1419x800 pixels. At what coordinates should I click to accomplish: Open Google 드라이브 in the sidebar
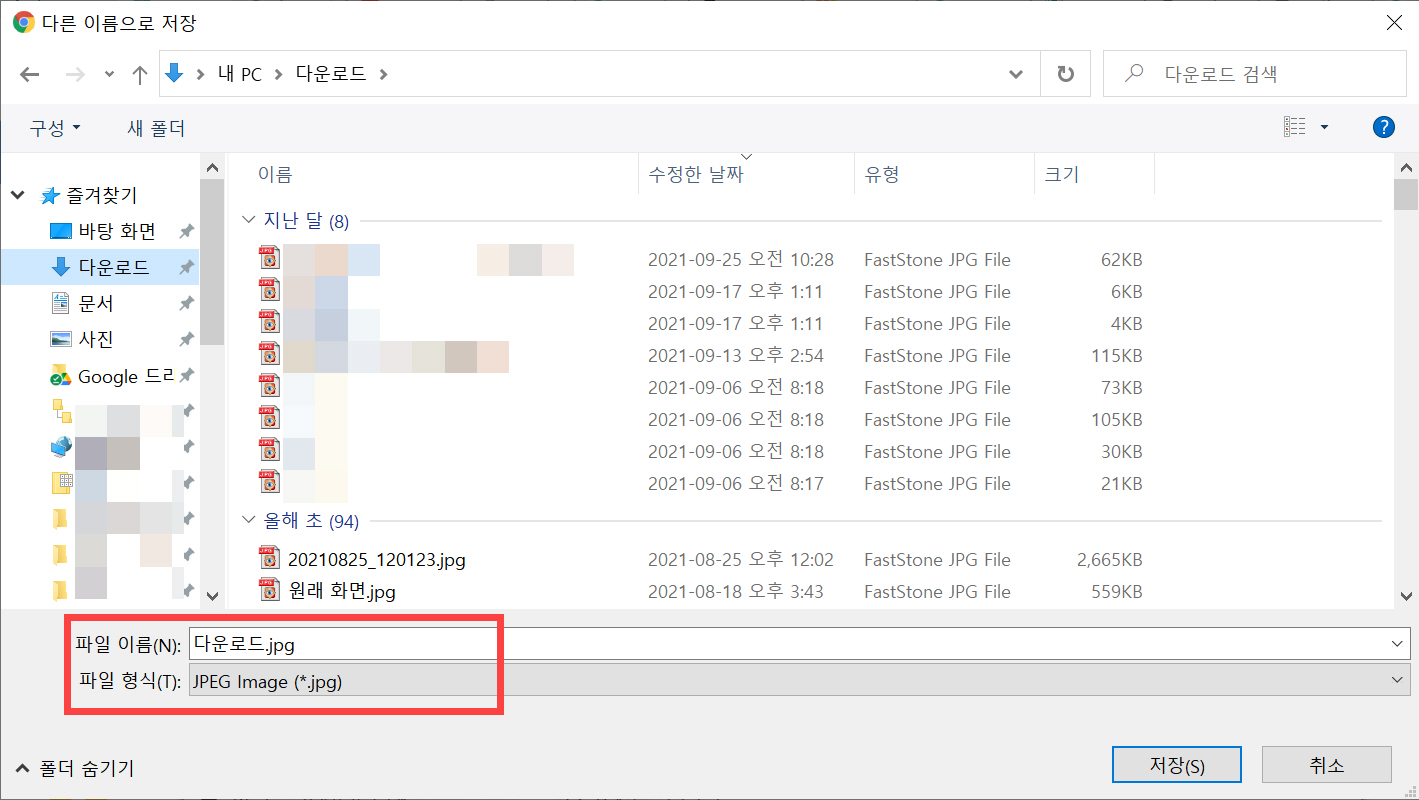click(126, 376)
